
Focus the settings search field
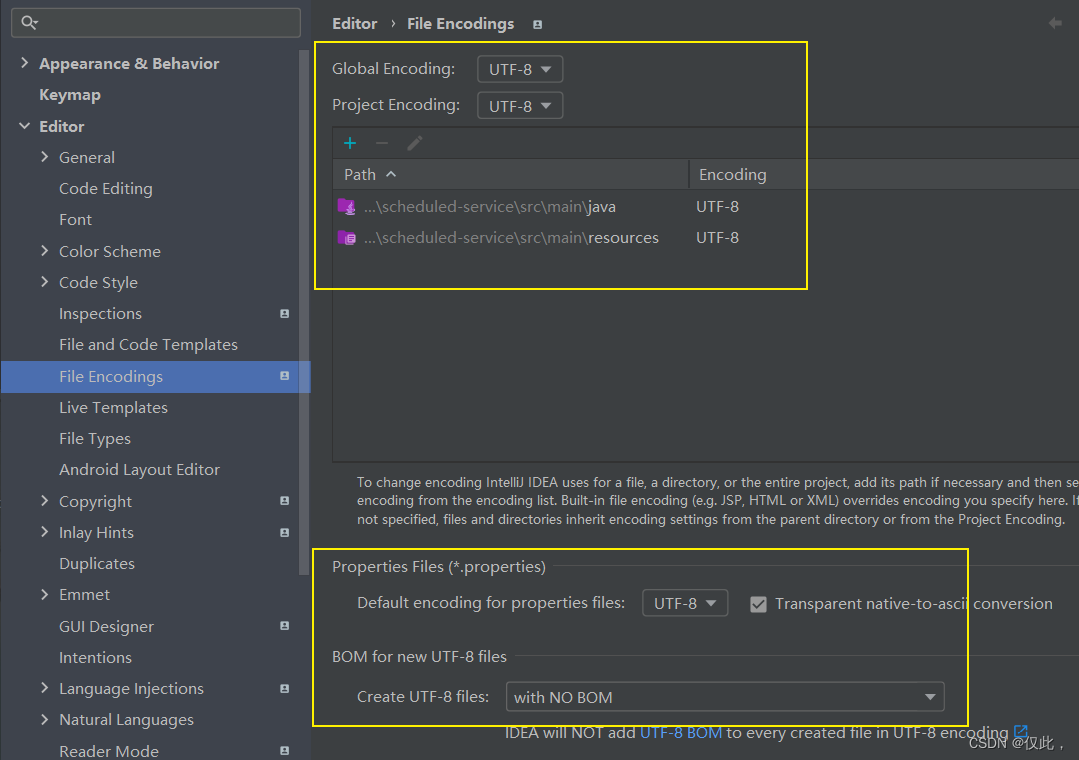(156, 23)
